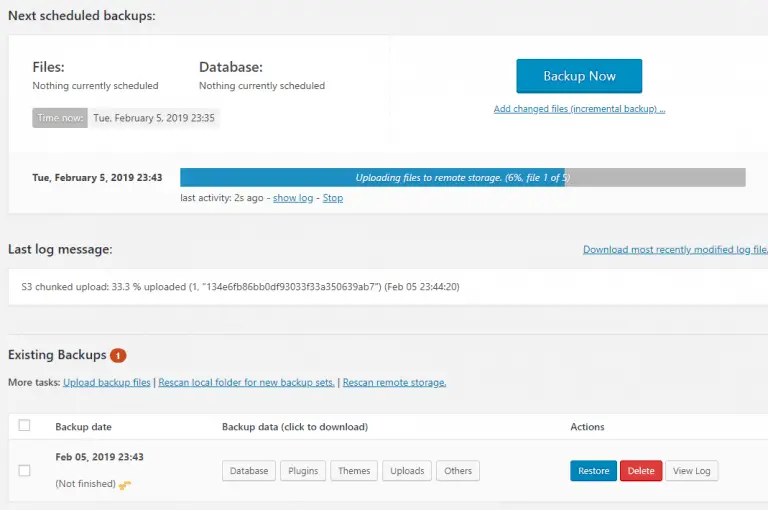Click the orange remote storage icon beside Not finished
The image size is (768, 510).
pos(125,485)
